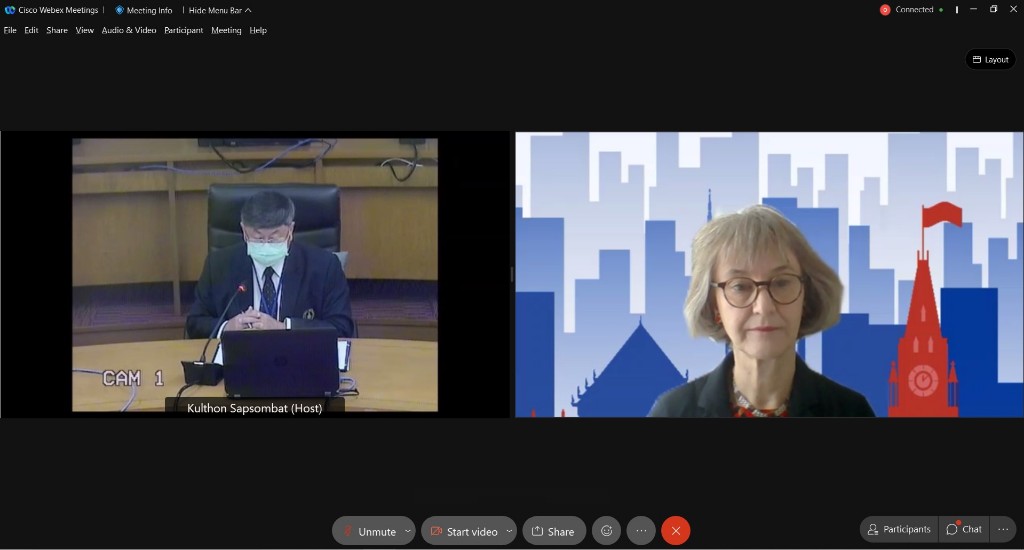
Task: Open the Audio & Video menu
Action: [129, 30]
